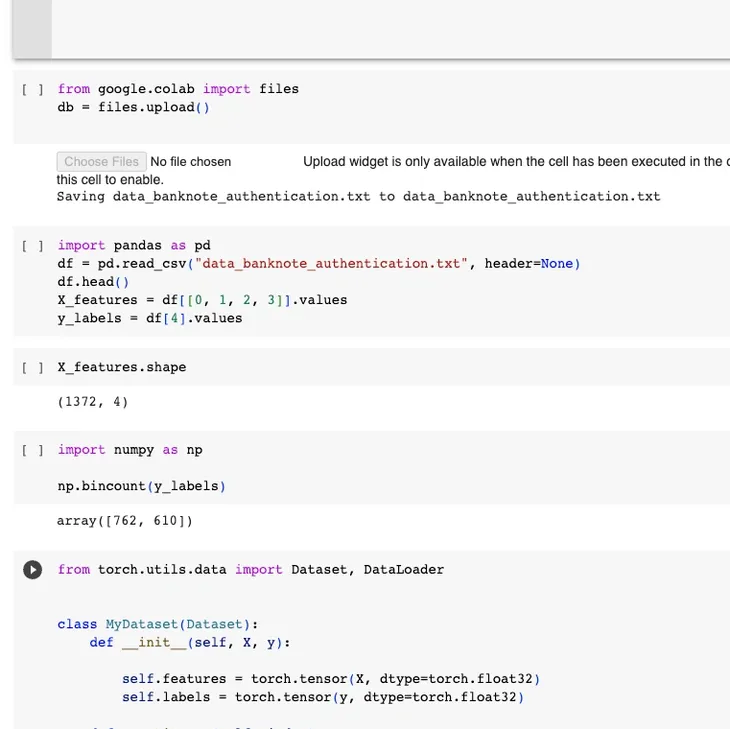Click run bracket of files.upload cell
730x729 pixels.
(33, 89)
